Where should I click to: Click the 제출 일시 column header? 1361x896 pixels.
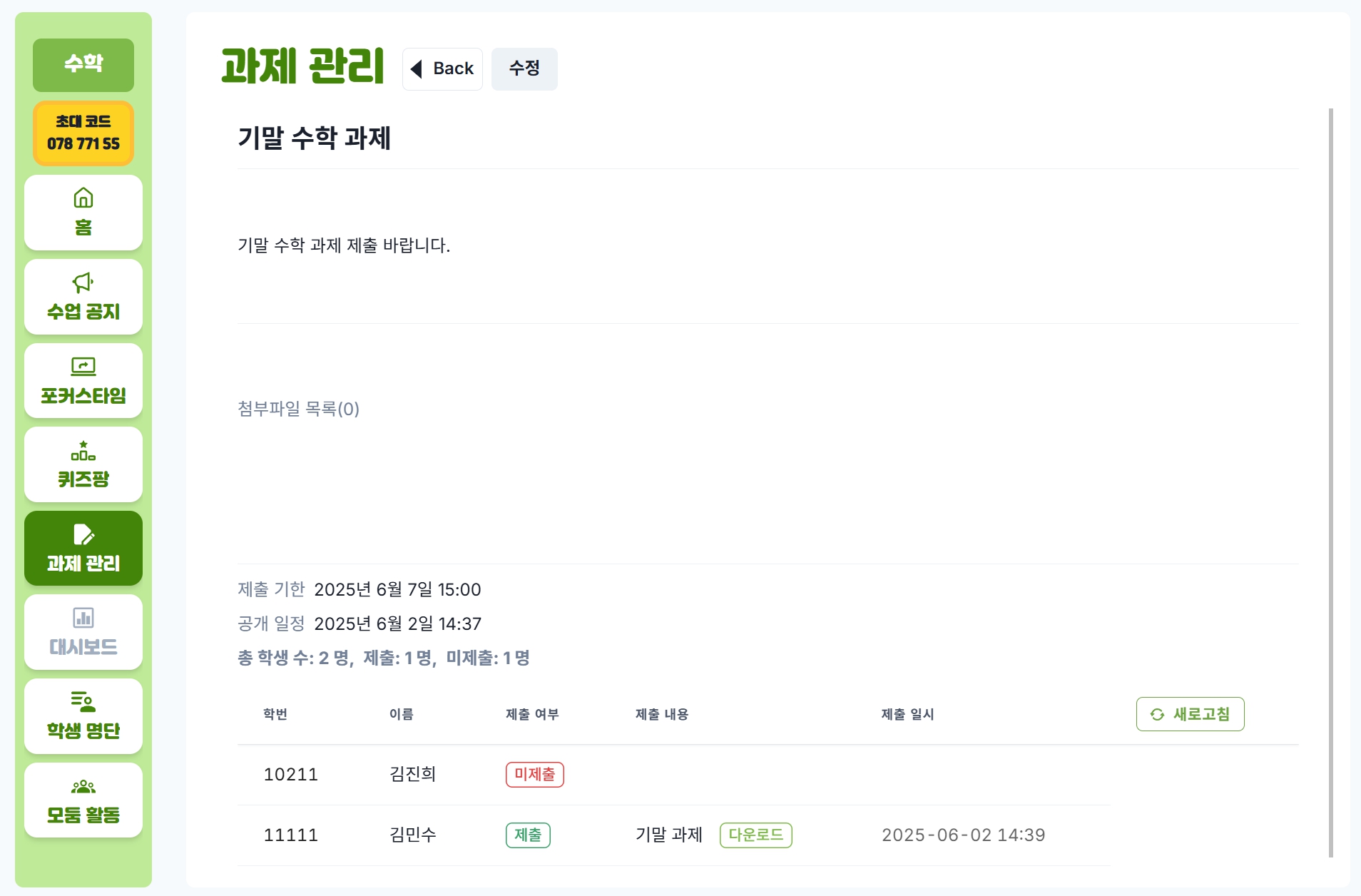(907, 714)
